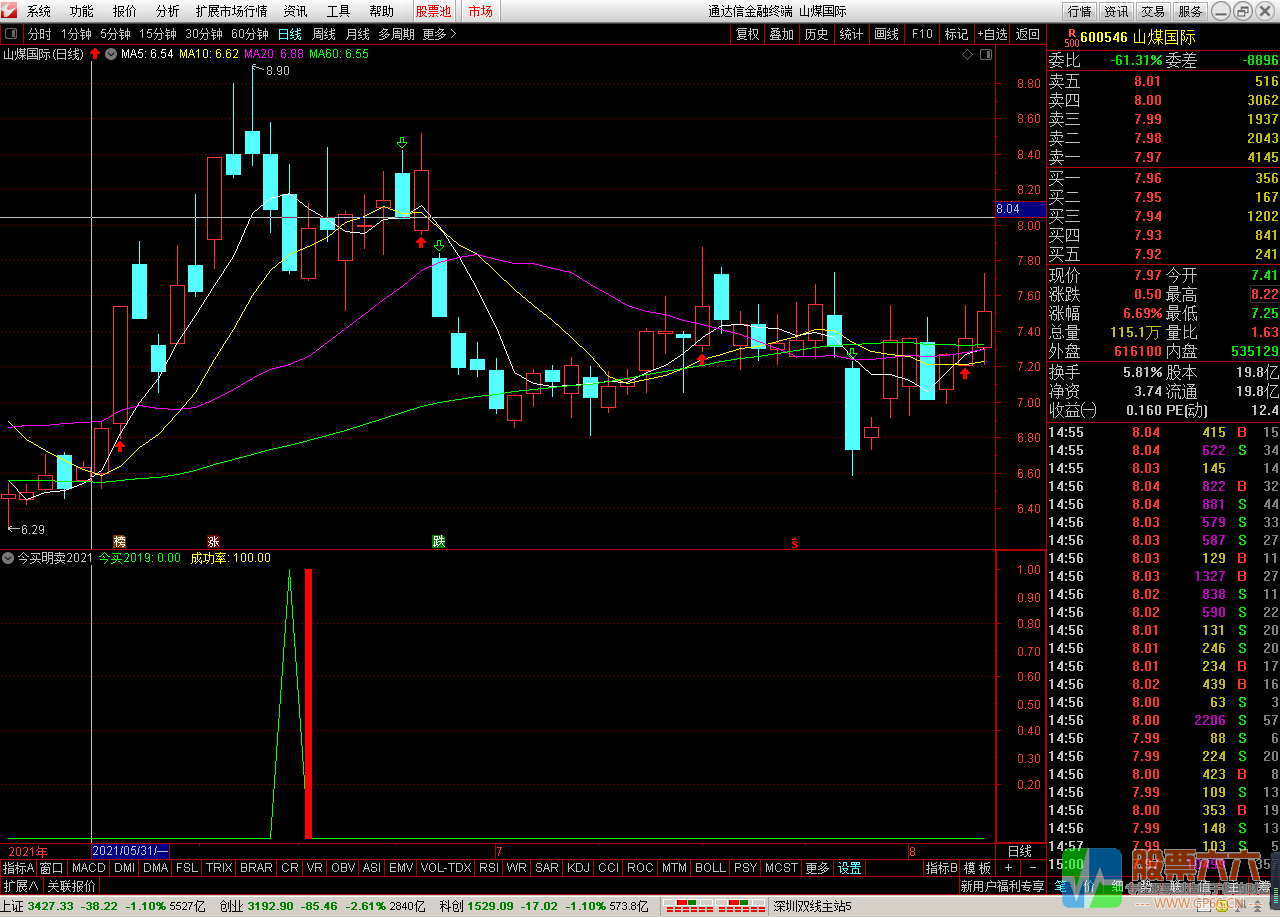The image size is (1280, 918).
Task: Click the 行情 button at top right
Action: coord(1080,11)
